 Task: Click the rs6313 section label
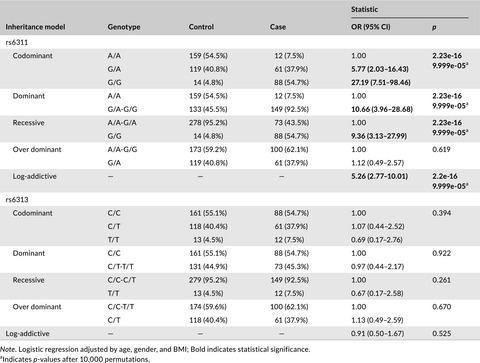[17, 200]
